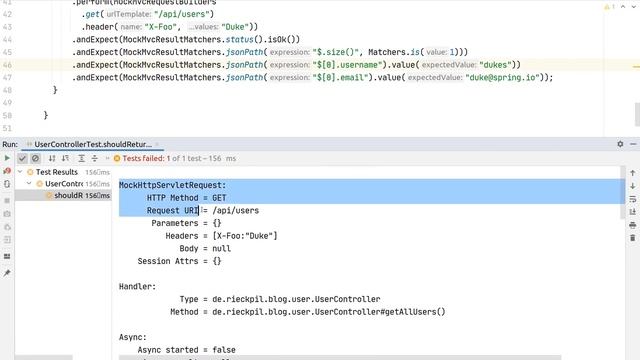Screen dimensions: 640x360
Task: Click the "dukes" expected value string
Action: pos(496,65)
